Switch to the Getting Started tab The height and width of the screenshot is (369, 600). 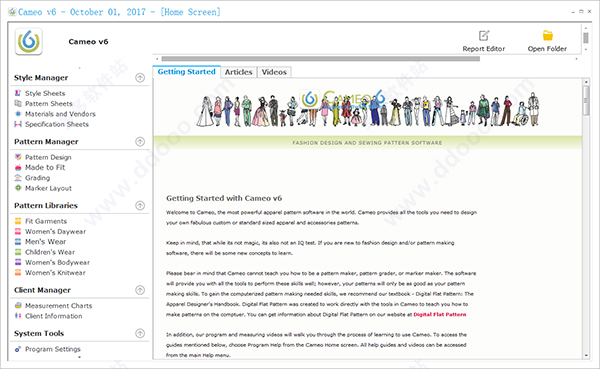click(186, 72)
